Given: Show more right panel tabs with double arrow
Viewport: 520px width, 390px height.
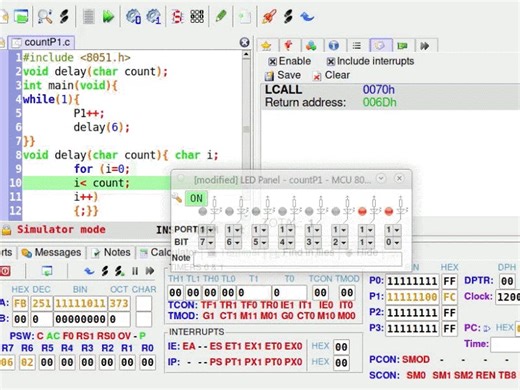Looking at the screenshot, I should 425,45.
